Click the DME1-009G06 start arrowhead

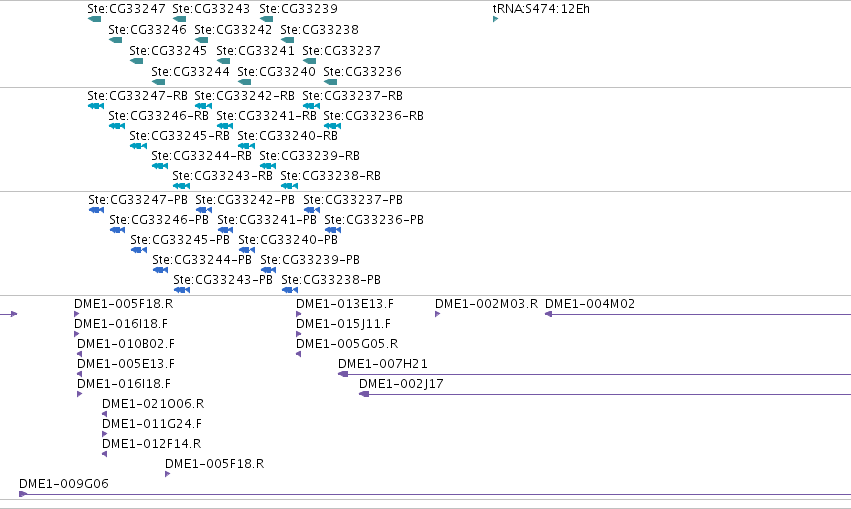(23, 494)
